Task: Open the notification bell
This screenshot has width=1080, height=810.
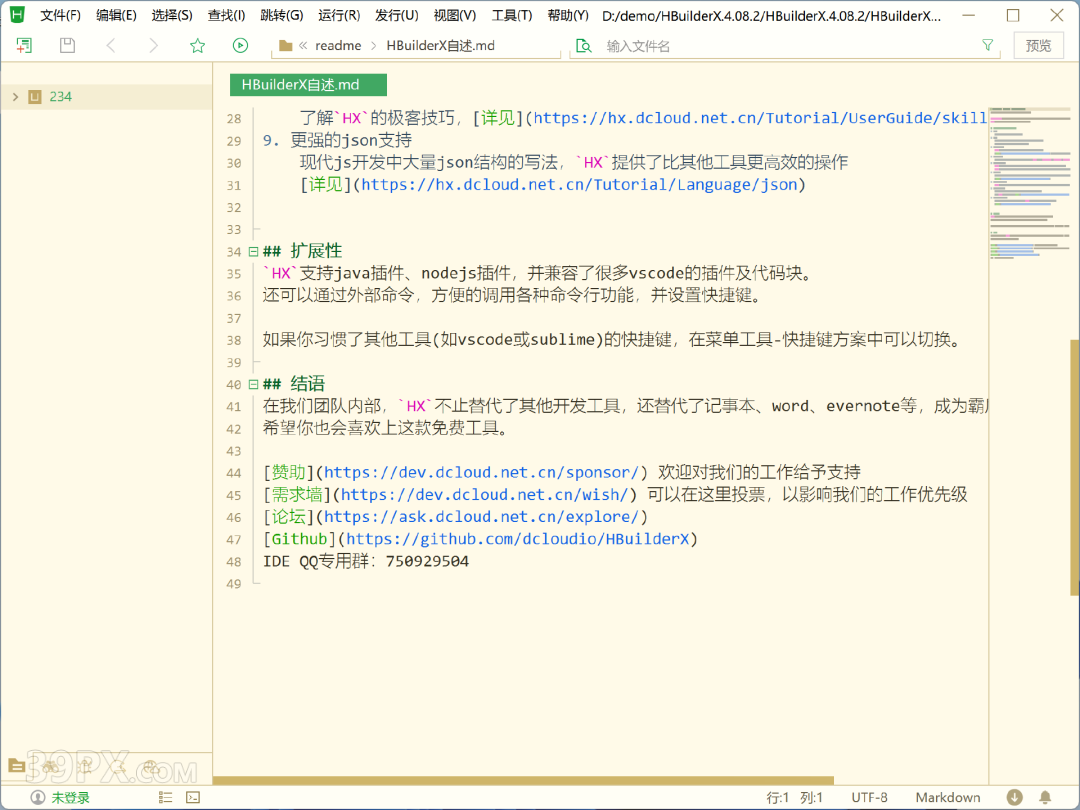Action: click(1046, 798)
